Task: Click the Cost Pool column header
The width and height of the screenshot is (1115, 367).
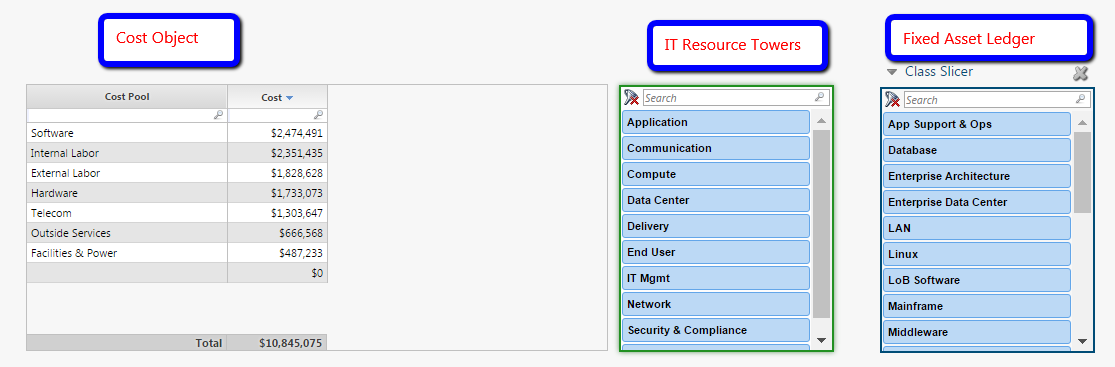Action: tap(127, 97)
